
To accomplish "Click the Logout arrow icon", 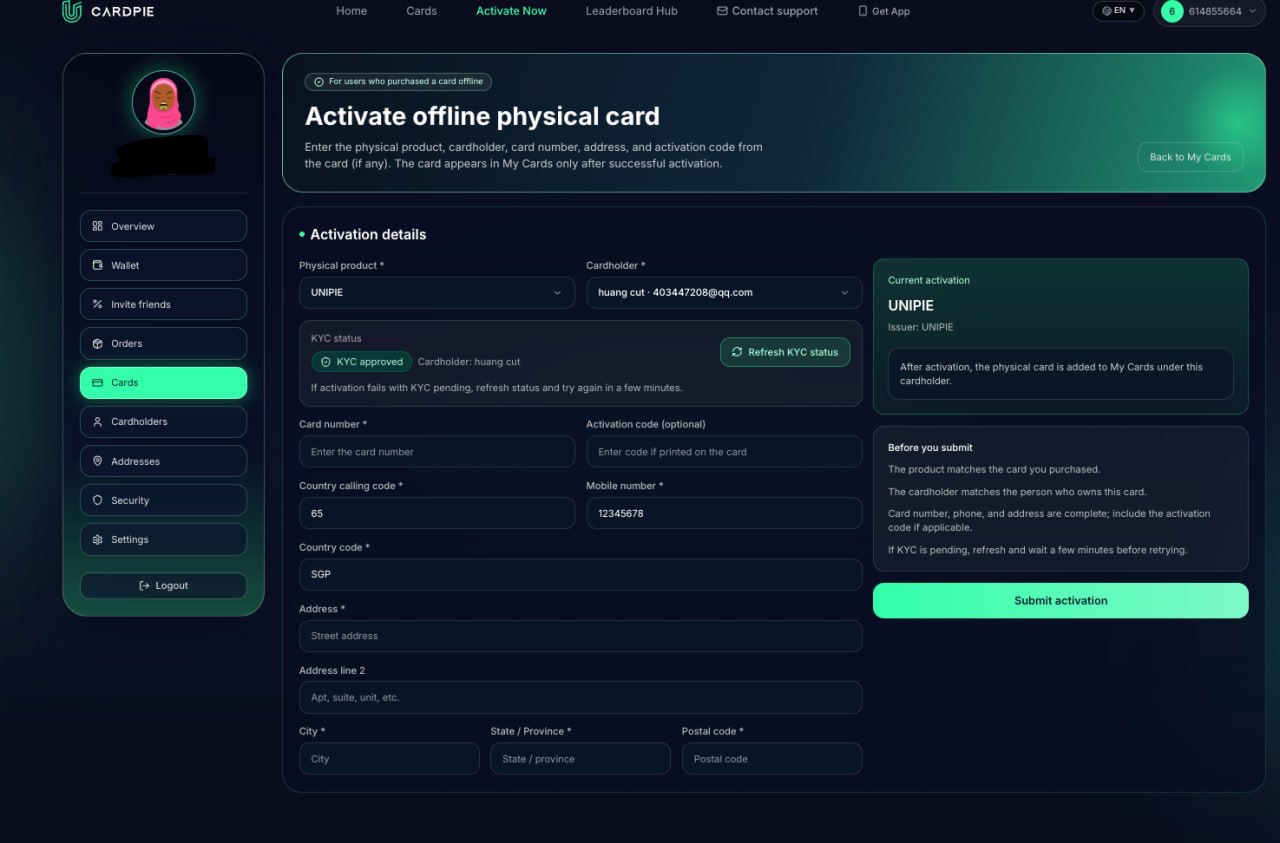I will pyautogui.click(x=144, y=585).
